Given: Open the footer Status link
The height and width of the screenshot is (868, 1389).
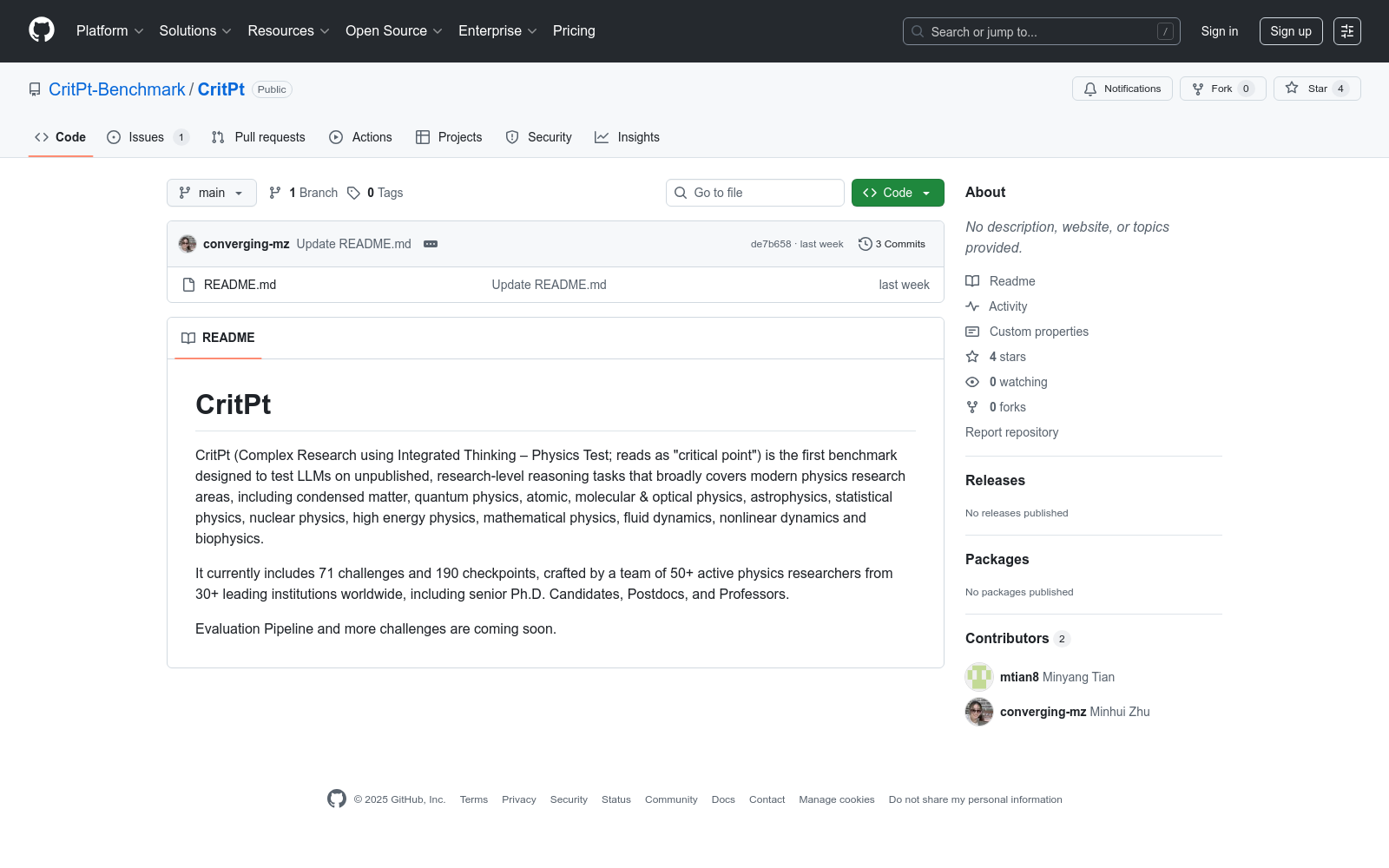Looking at the screenshot, I should tap(616, 799).
